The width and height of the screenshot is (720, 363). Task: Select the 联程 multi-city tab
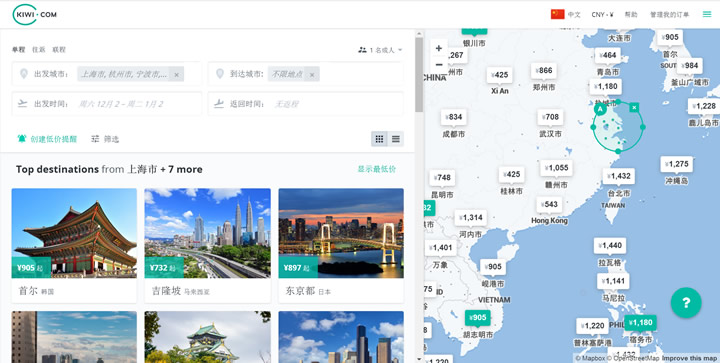click(x=59, y=50)
